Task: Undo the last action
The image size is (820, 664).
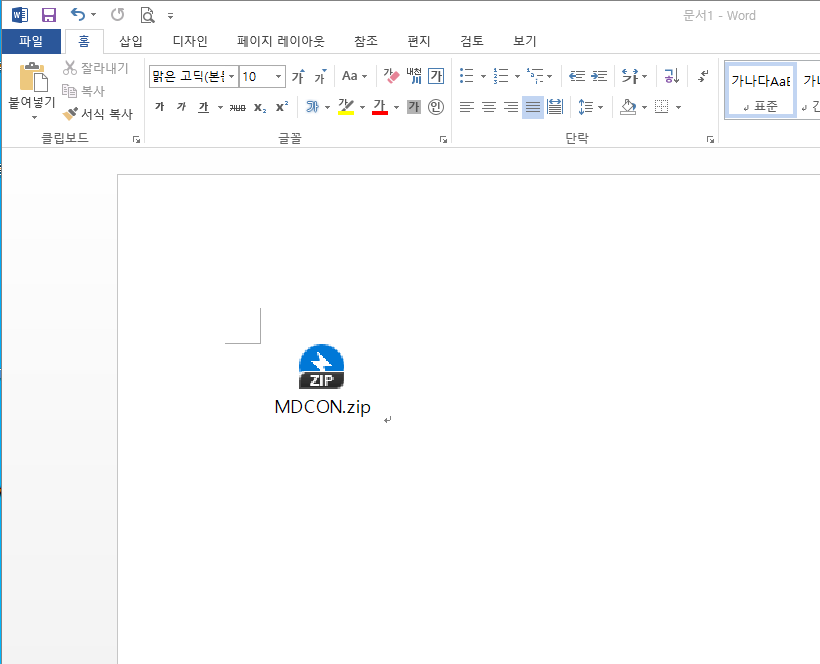Action: point(77,15)
